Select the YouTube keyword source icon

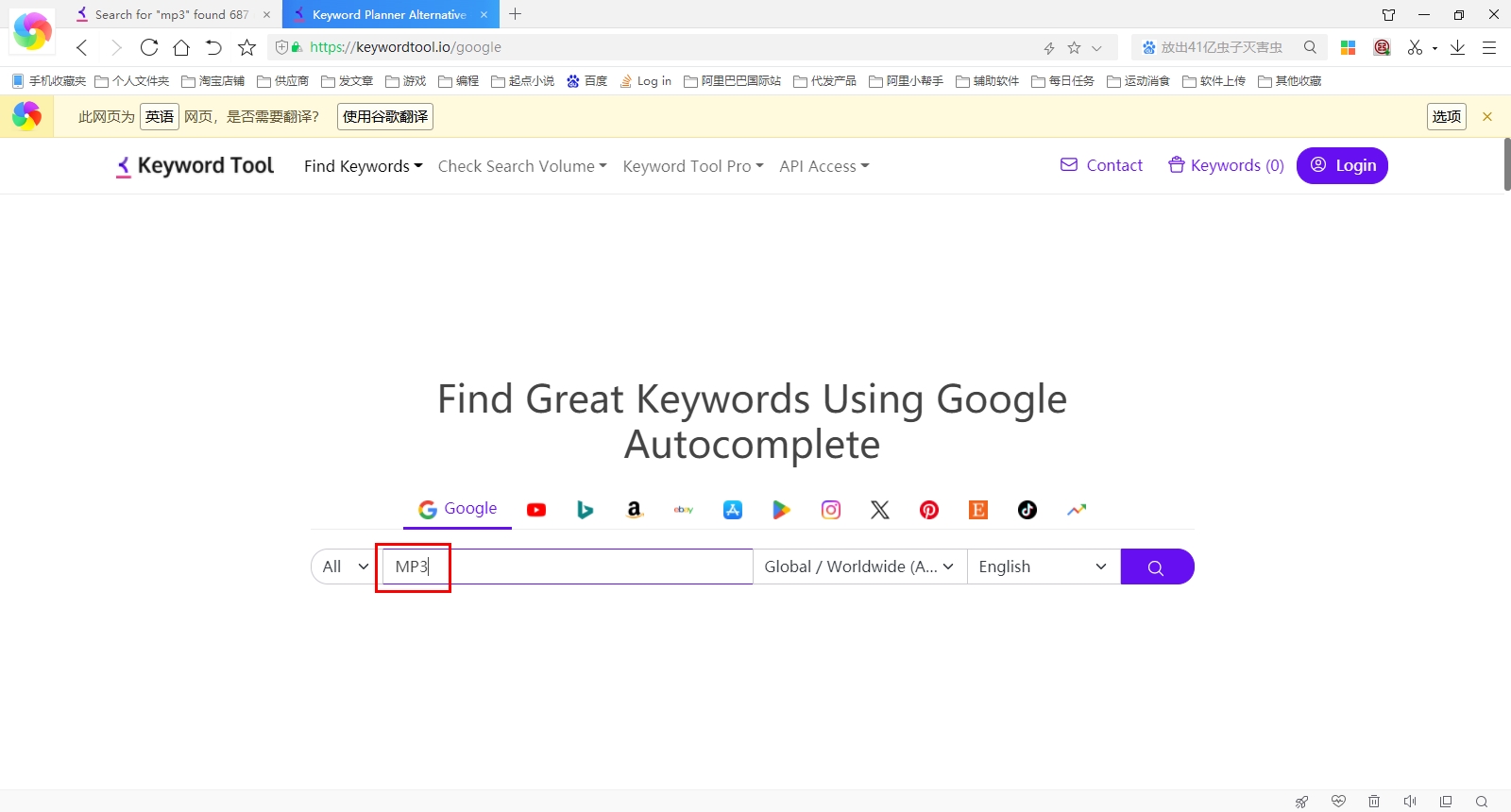click(x=536, y=510)
